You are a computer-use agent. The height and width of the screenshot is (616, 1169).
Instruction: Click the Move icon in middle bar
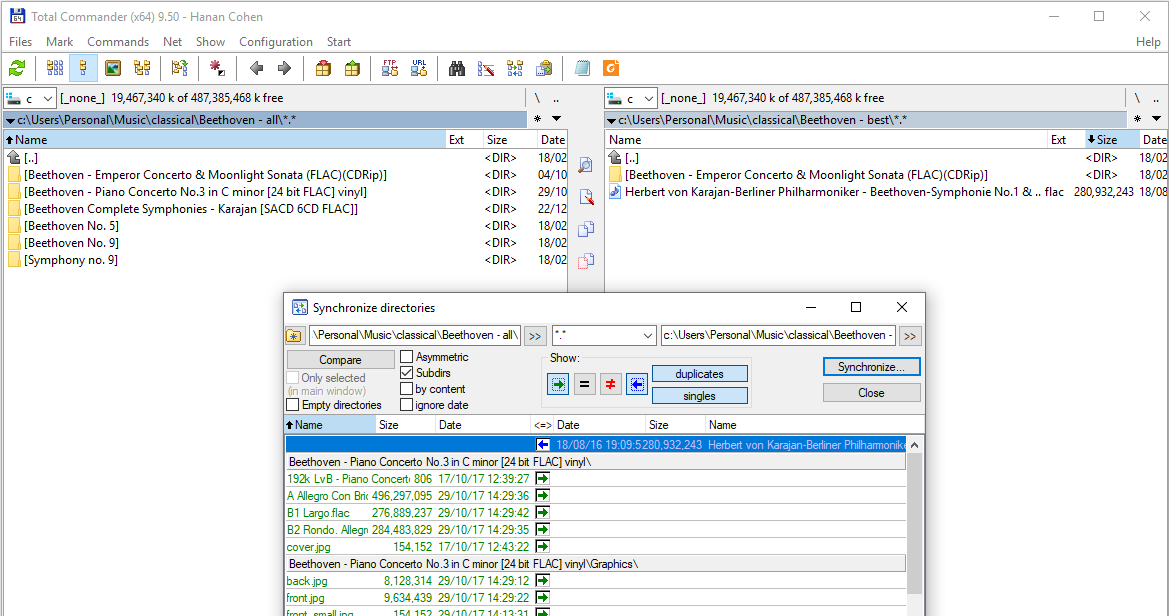tap(586, 261)
